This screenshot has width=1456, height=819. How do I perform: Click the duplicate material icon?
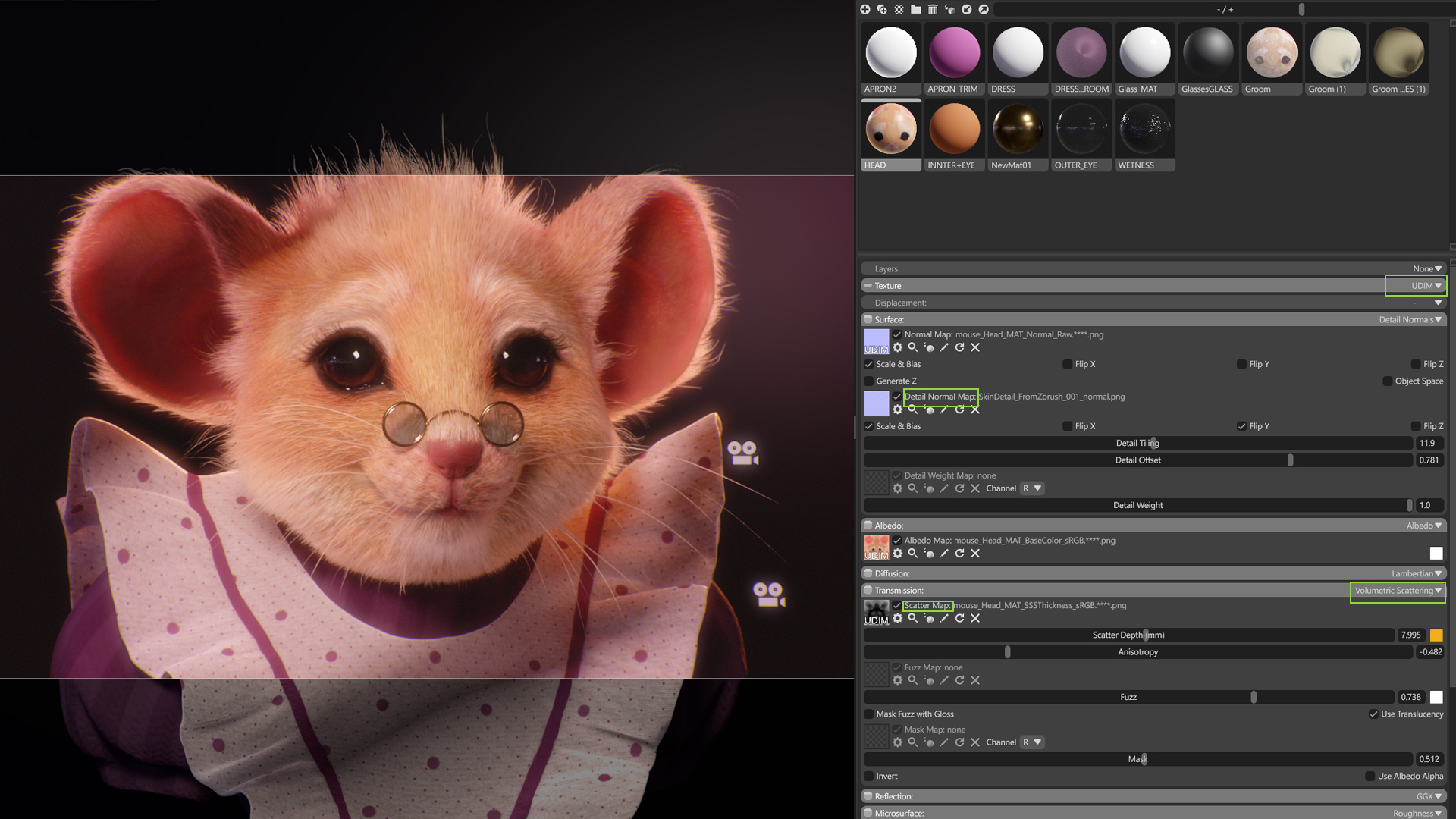[x=882, y=9]
